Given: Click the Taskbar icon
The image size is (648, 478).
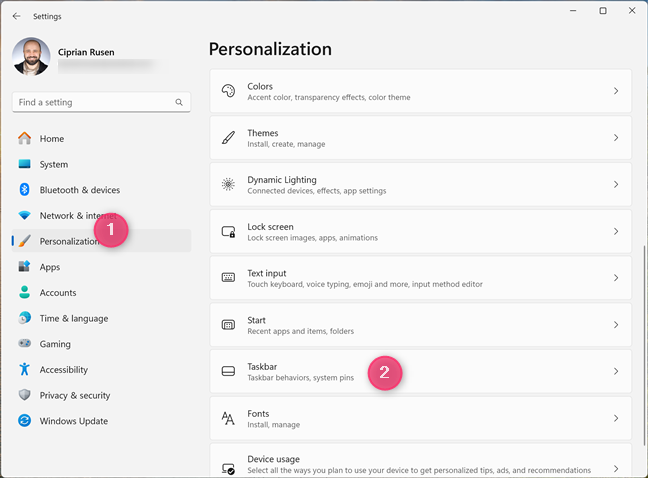Looking at the screenshot, I should [x=228, y=371].
